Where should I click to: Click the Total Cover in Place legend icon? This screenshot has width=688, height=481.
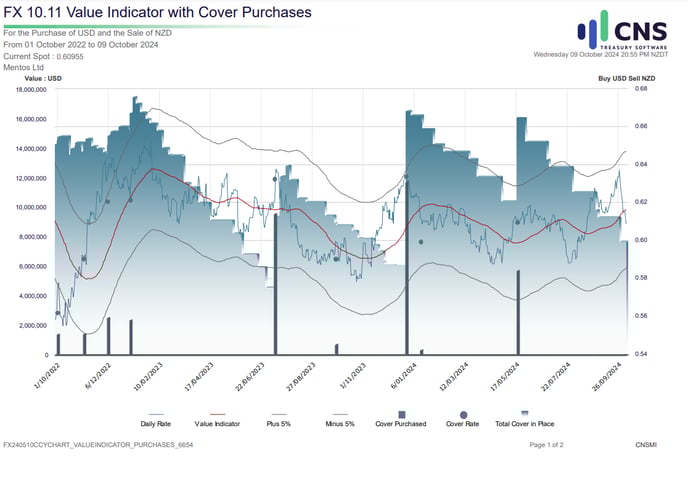tap(525, 413)
